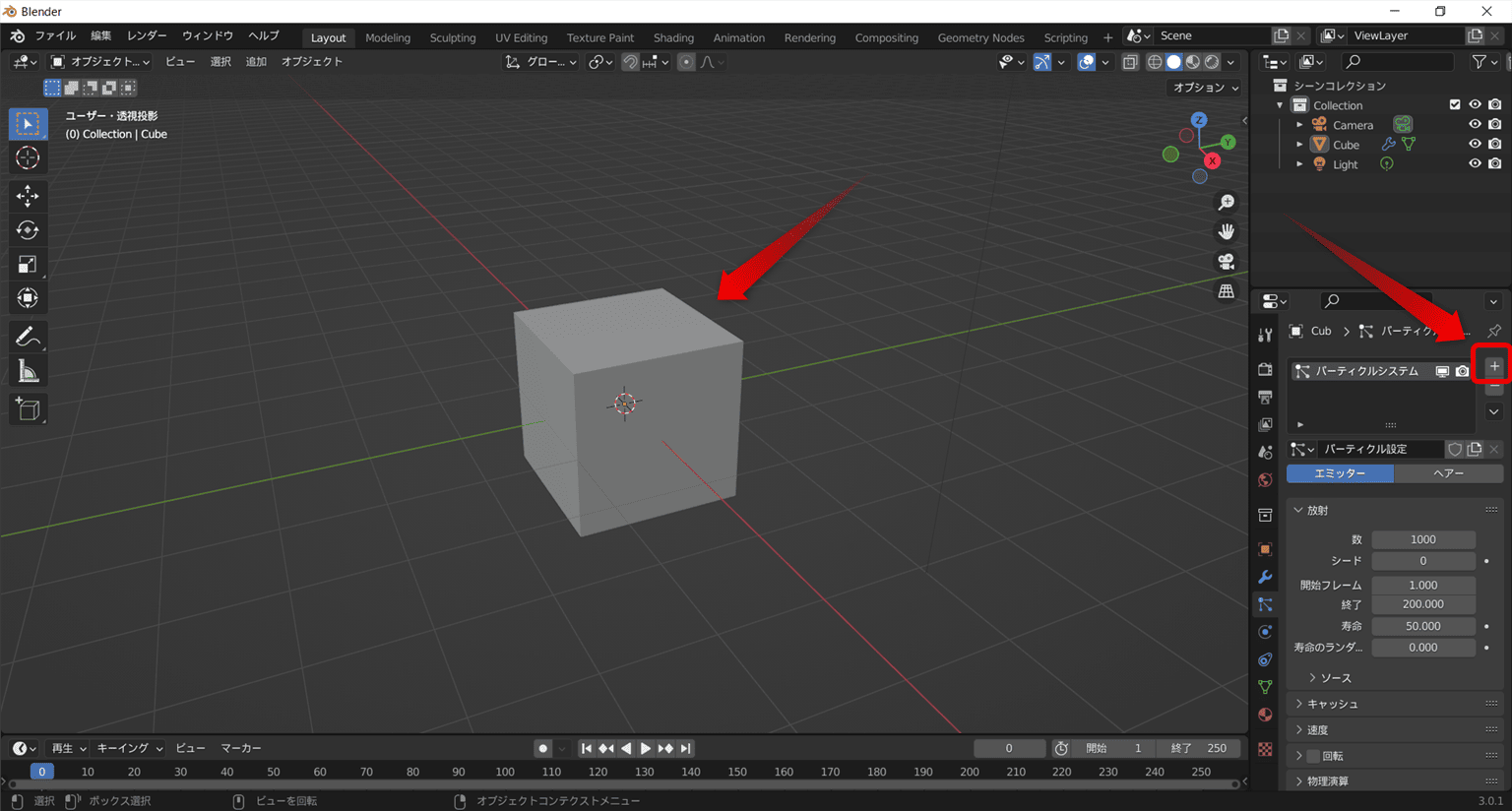Select the Measure tool in the toolbar
The image size is (1512, 811).
(28, 370)
